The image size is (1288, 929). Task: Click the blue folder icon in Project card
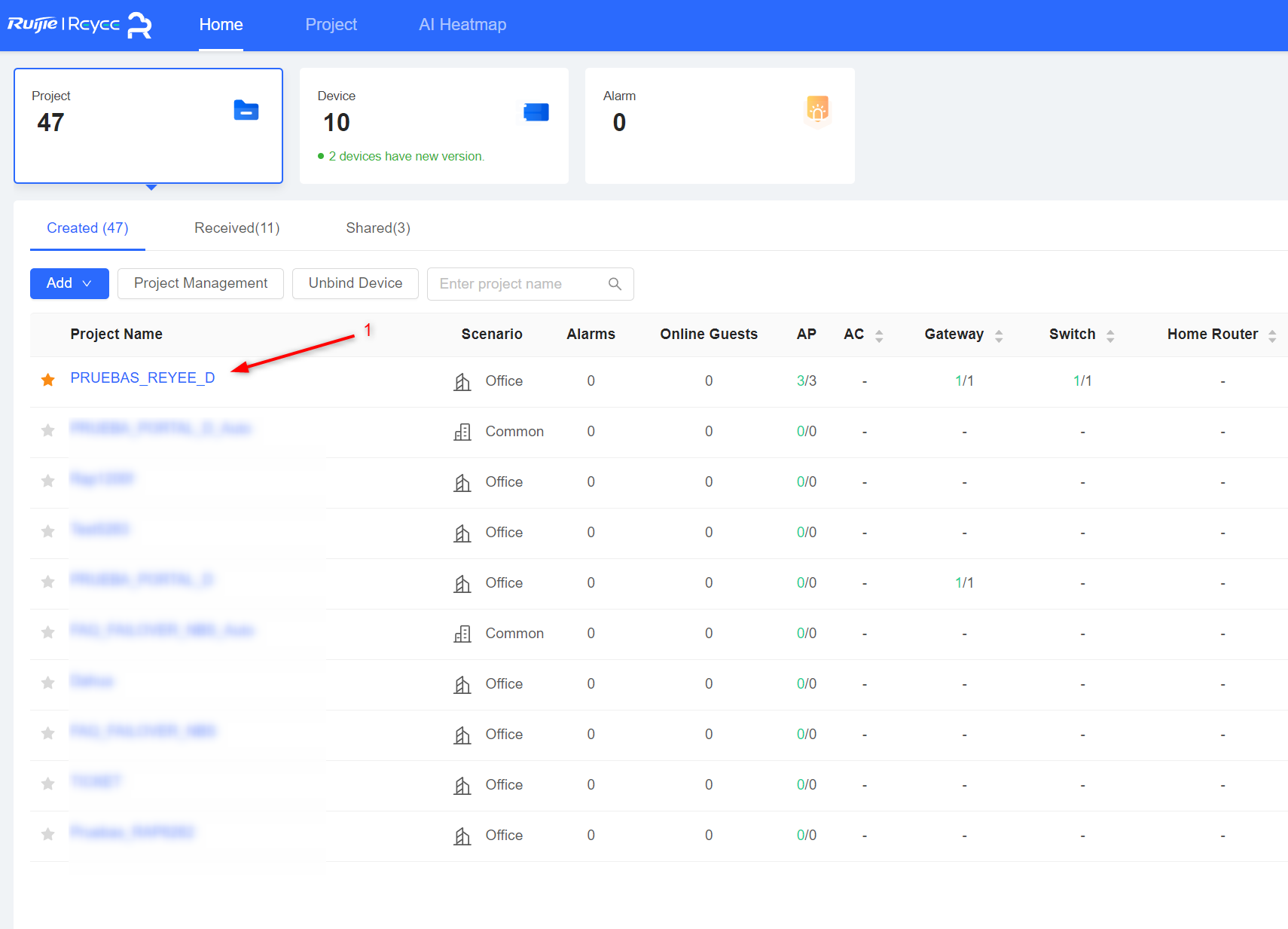[246, 110]
